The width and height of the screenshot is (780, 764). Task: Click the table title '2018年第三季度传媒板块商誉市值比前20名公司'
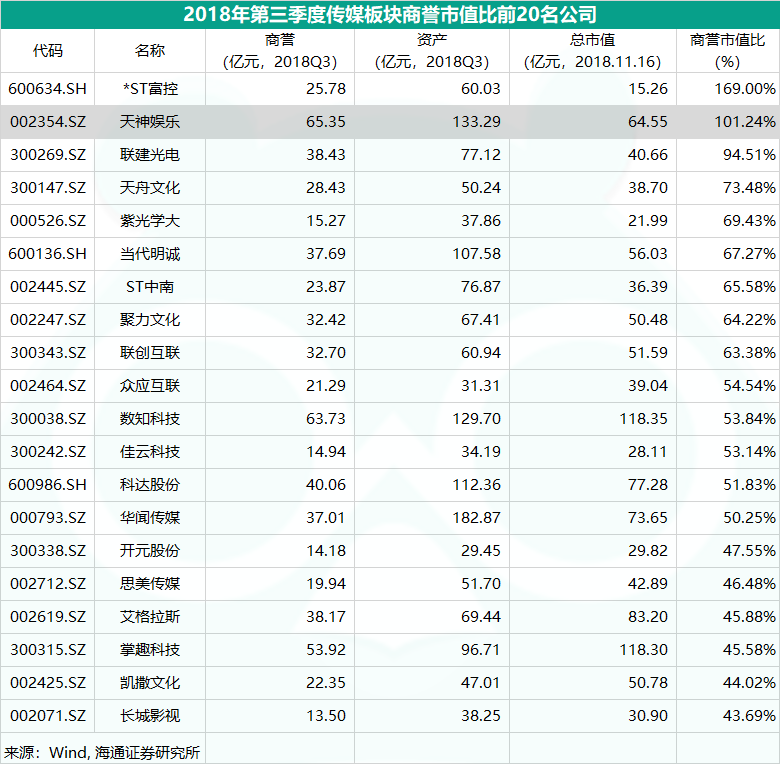[390, 14]
